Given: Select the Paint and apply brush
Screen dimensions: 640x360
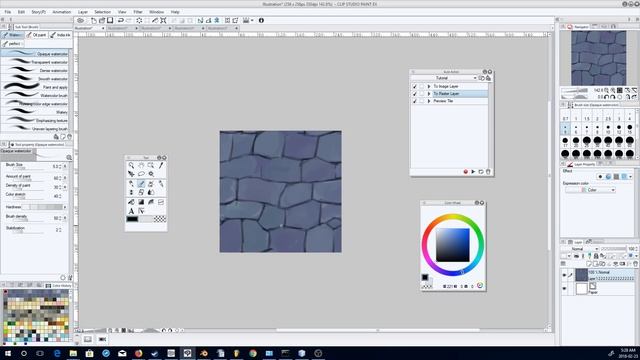Looking at the screenshot, I should coord(35,87).
